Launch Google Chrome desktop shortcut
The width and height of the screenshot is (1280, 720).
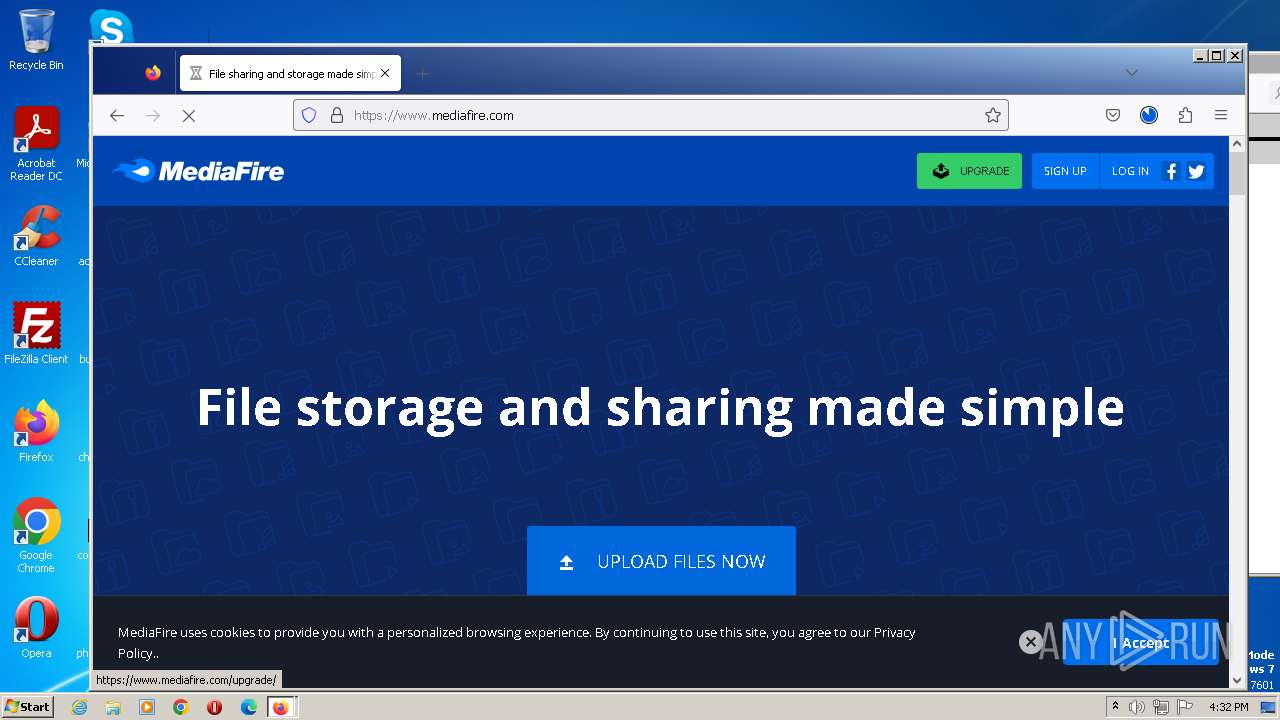[x=36, y=535]
